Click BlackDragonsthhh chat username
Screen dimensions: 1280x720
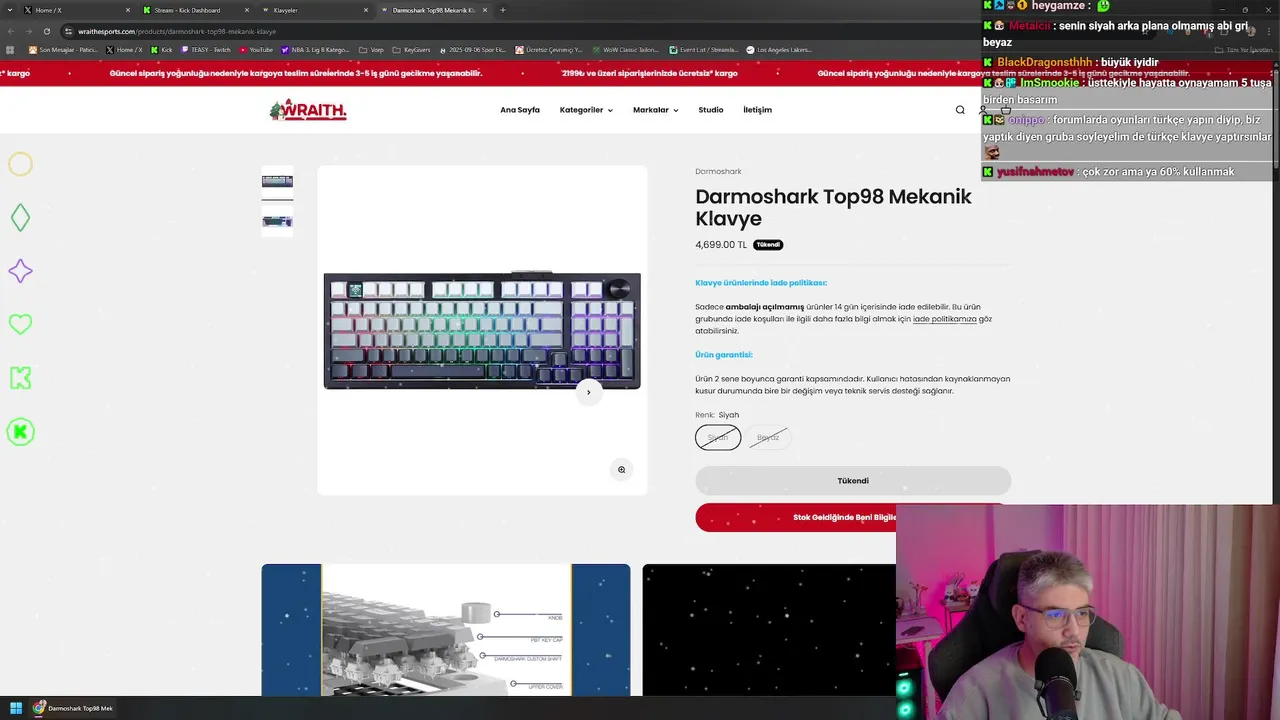pyautogui.click(x=1043, y=62)
